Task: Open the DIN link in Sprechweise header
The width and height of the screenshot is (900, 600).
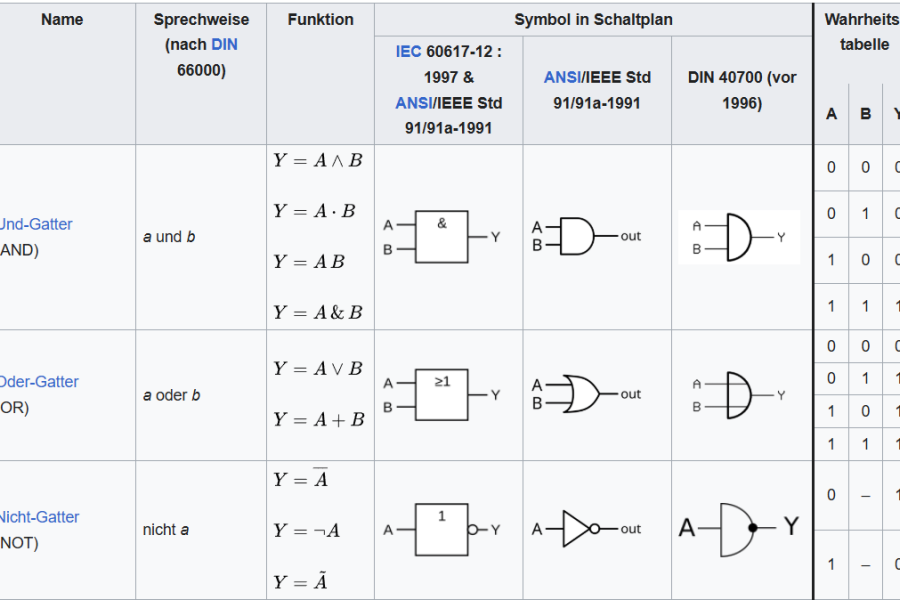Action: coord(224,45)
